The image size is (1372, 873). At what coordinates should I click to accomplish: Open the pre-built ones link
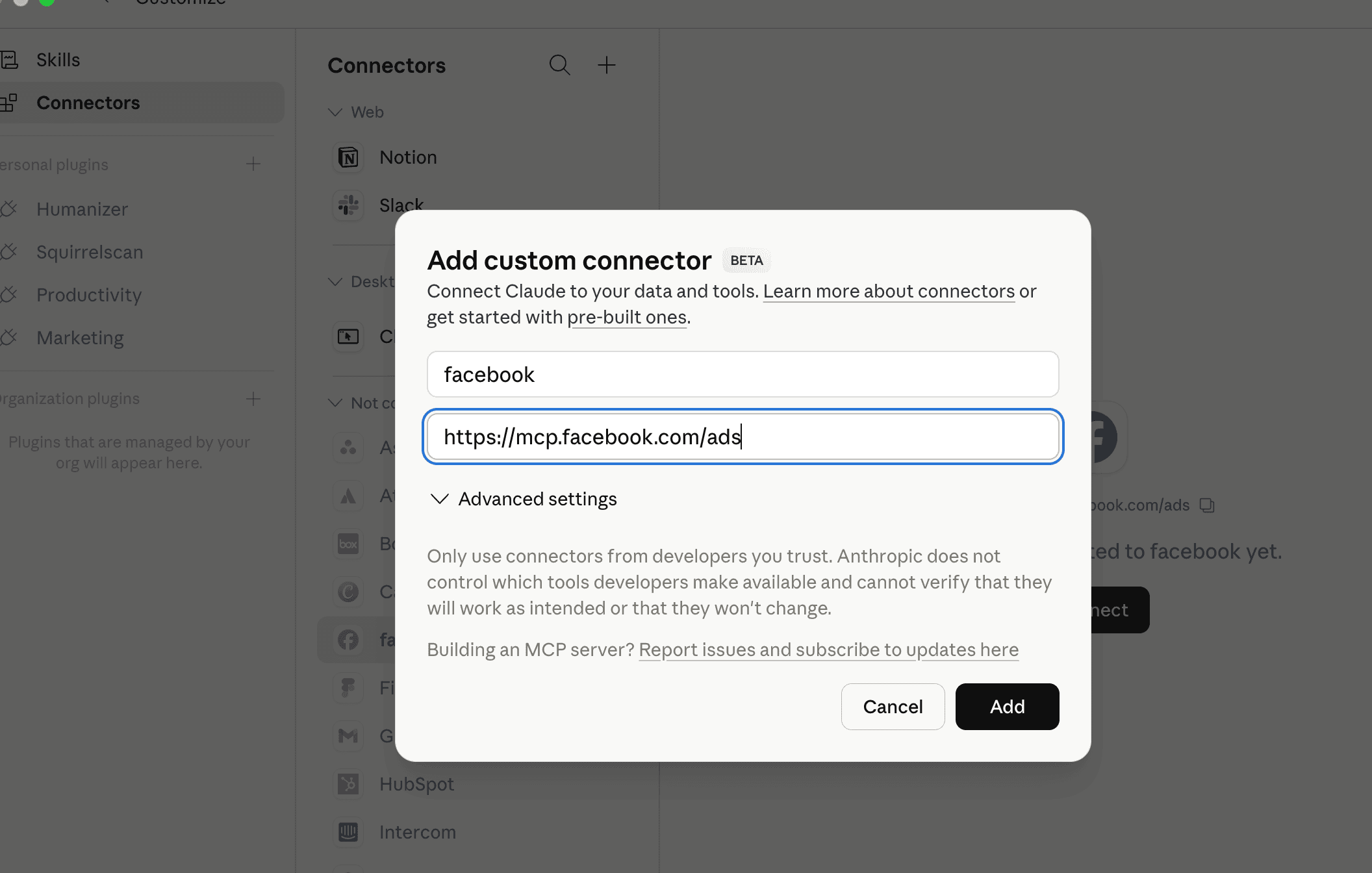click(627, 317)
